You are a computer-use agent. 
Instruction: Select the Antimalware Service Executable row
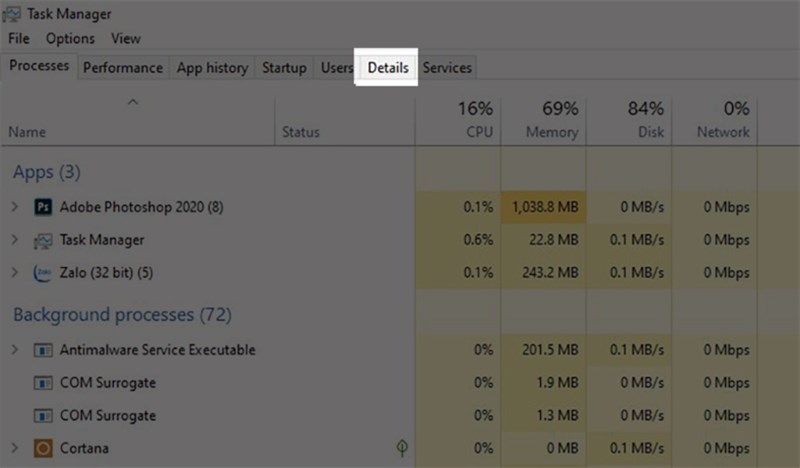coord(400,350)
